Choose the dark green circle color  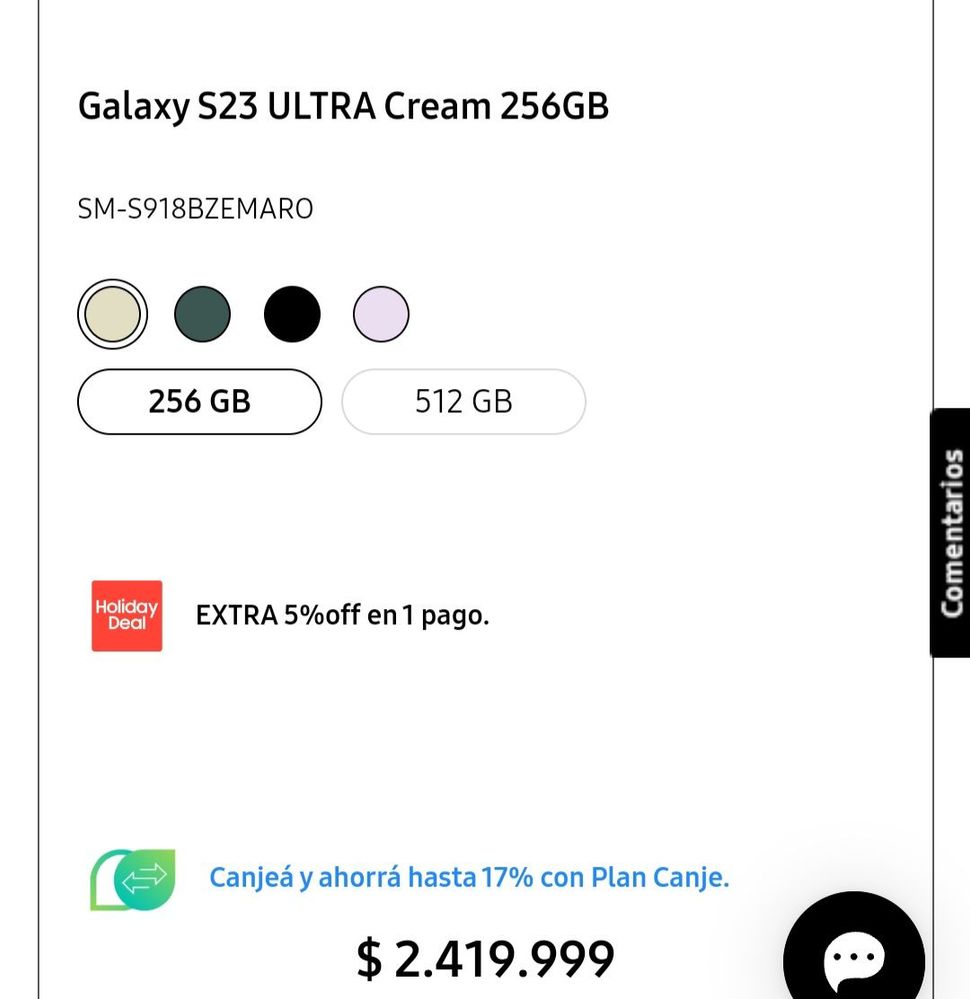pyautogui.click(x=202, y=314)
